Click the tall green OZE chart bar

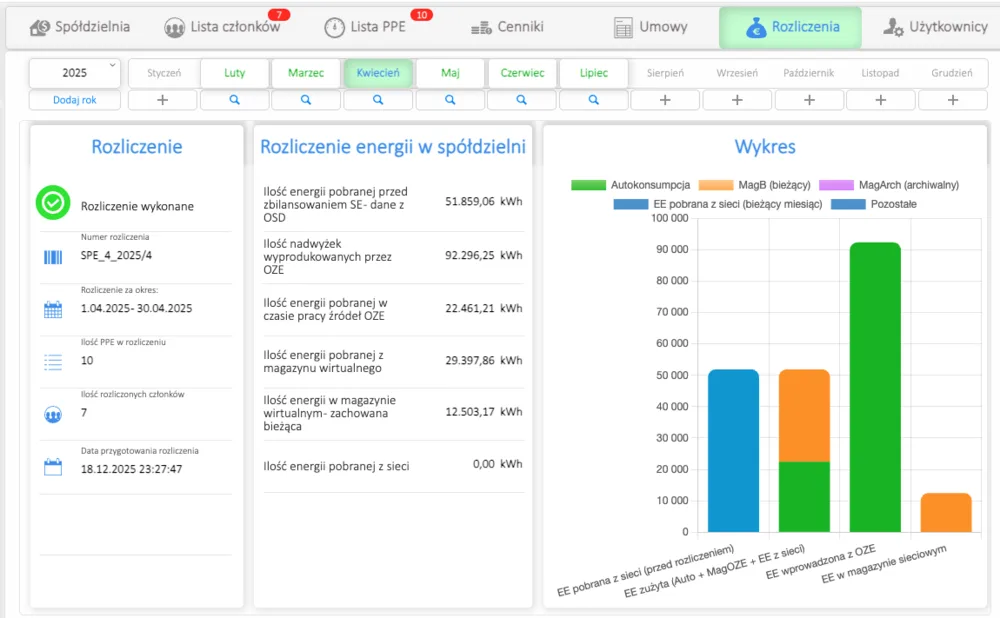pos(875,387)
